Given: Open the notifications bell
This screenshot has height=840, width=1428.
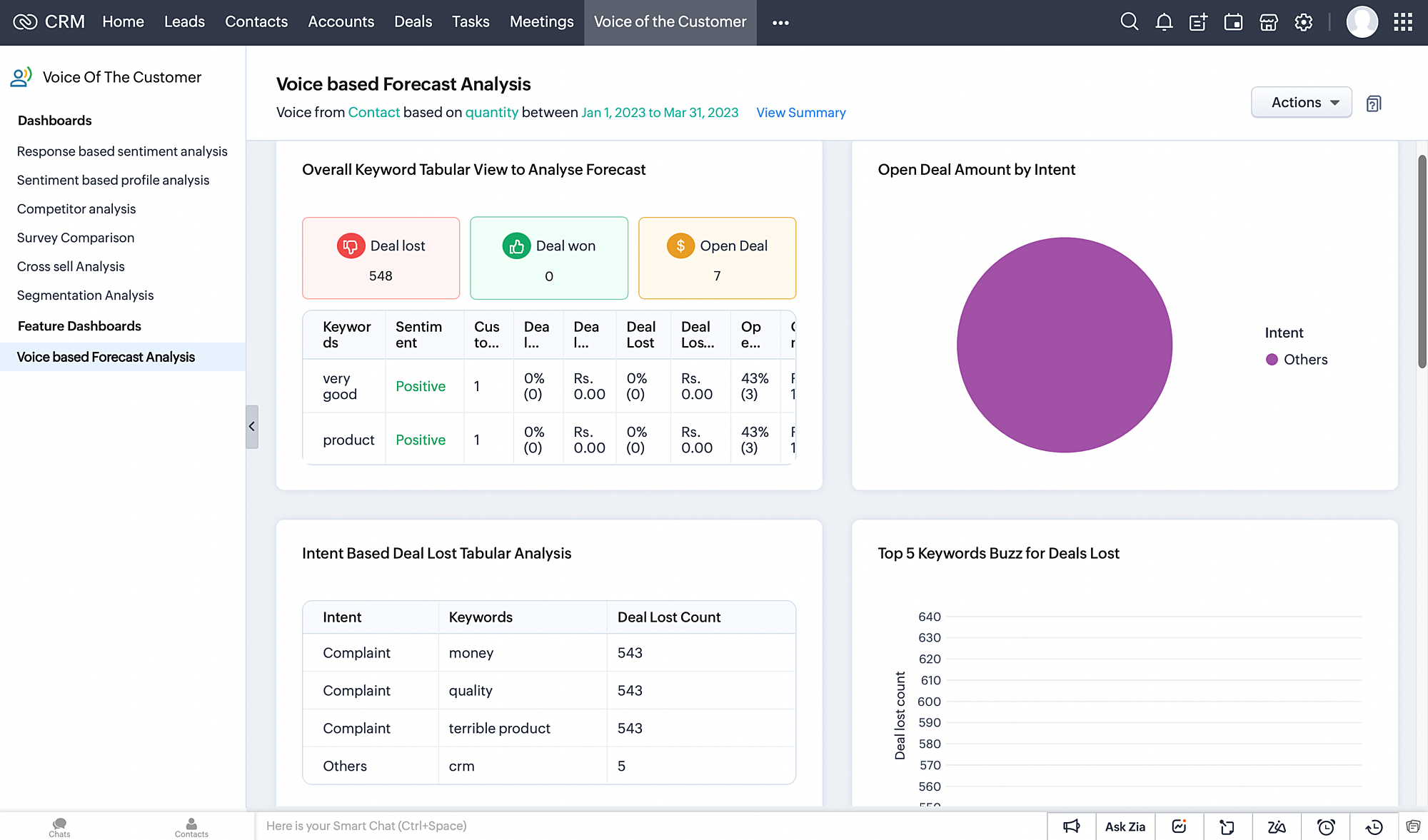Looking at the screenshot, I should 1164,22.
